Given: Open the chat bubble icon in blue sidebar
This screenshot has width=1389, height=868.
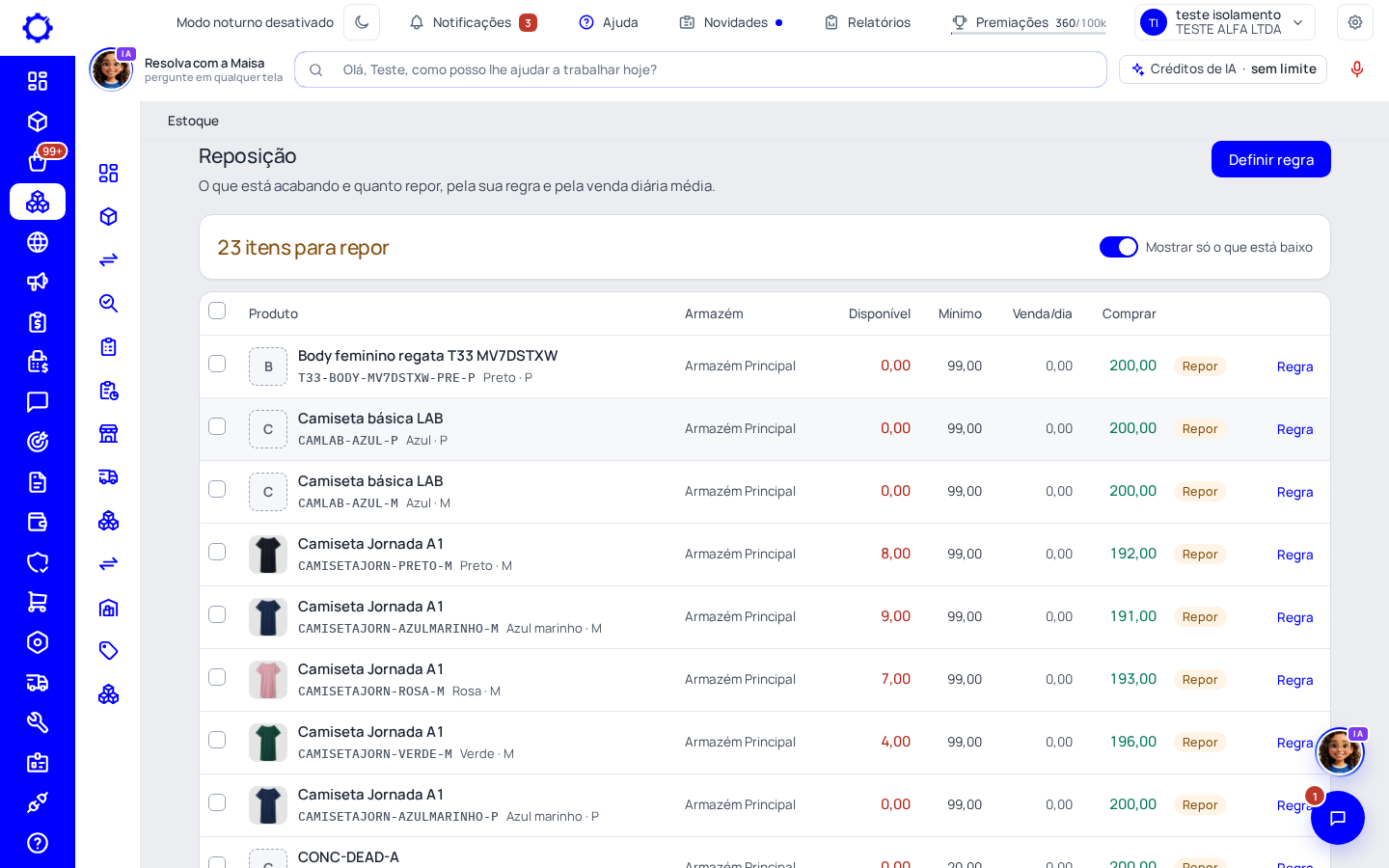Looking at the screenshot, I should tap(38, 402).
